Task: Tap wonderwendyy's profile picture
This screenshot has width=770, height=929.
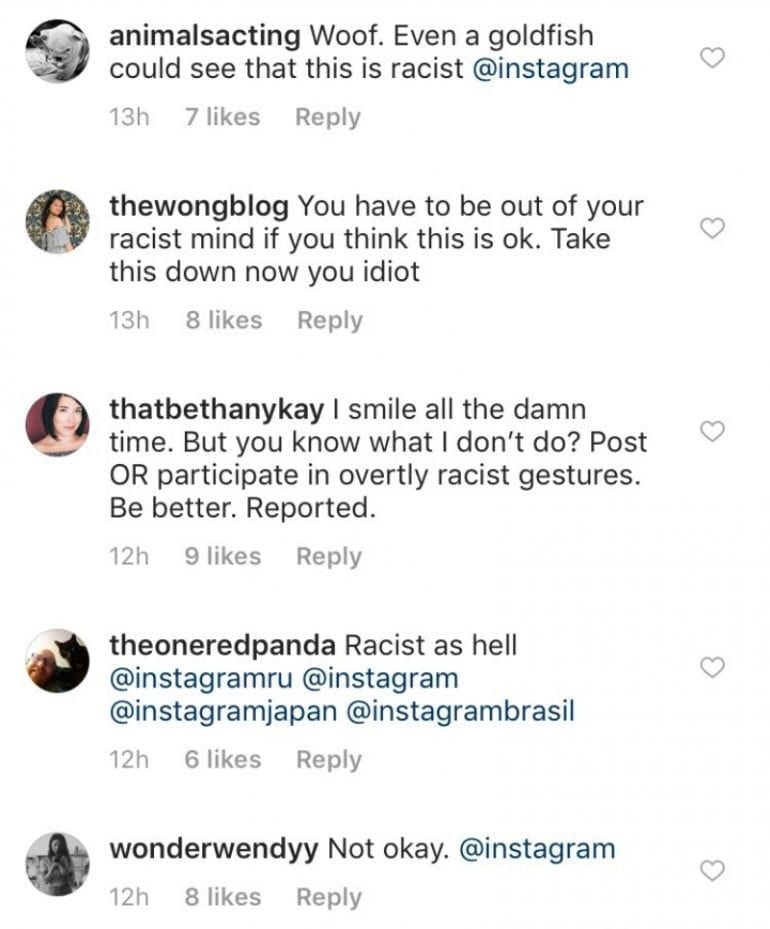Action: [x=57, y=862]
